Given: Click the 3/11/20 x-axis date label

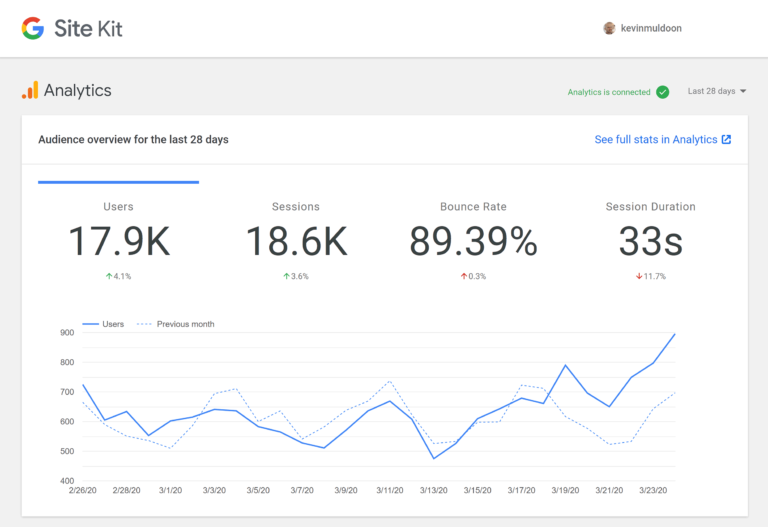Looking at the screenshot, I should 390,490.
